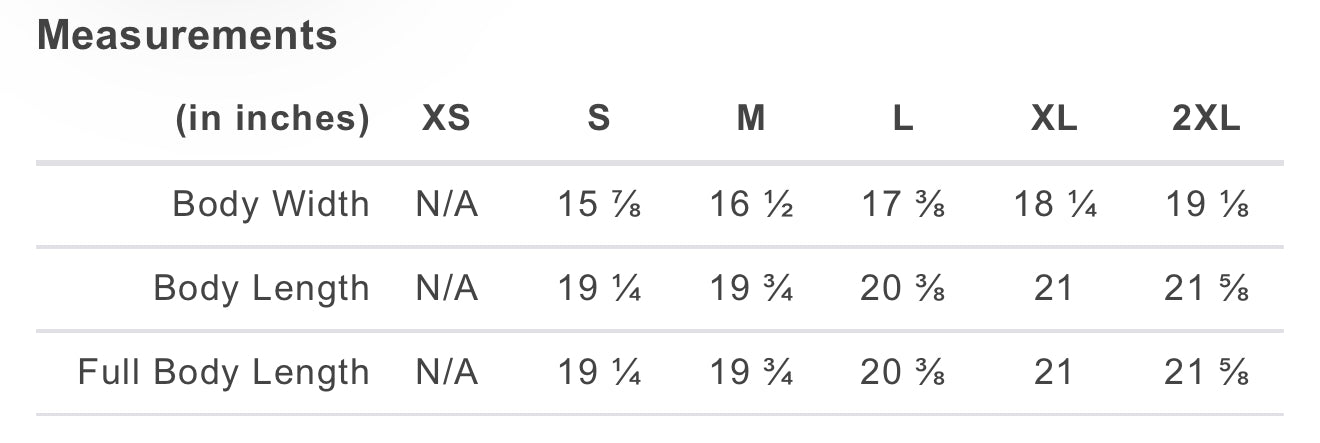Screen dimensions: 1320x443
Task: Click the Body Width row label
Action: (x=271, y=204)
